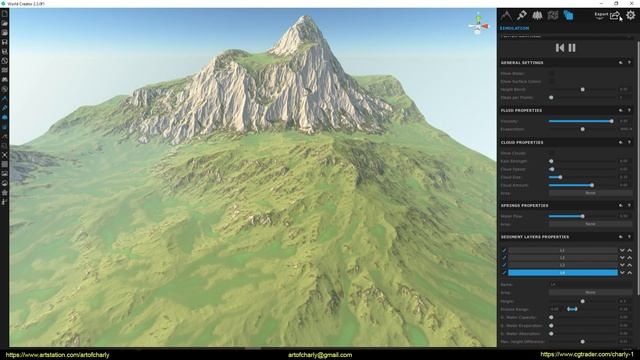This screenshot has height=360, width=640.
Task: Open help for Sediment Layers Properties
Action: (x=629, y=237)
